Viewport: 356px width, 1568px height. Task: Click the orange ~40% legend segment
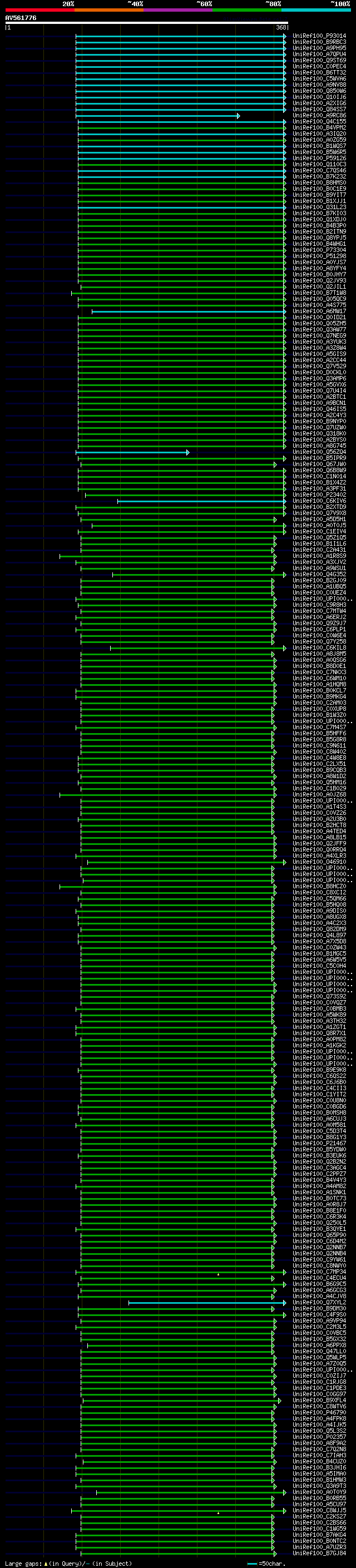click(x=109, y=10)
